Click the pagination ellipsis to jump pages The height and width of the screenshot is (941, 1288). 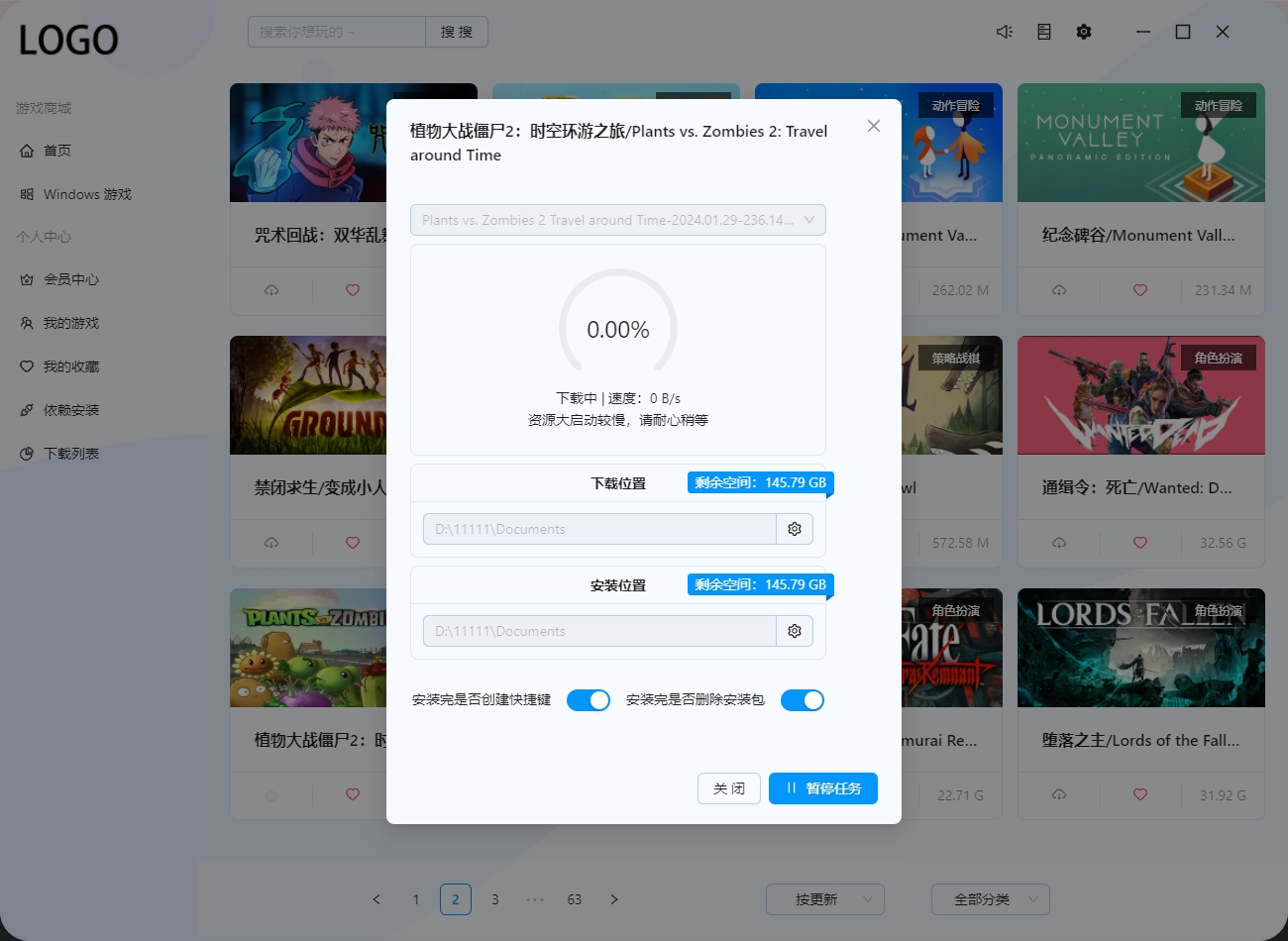(x=535, y=899)
